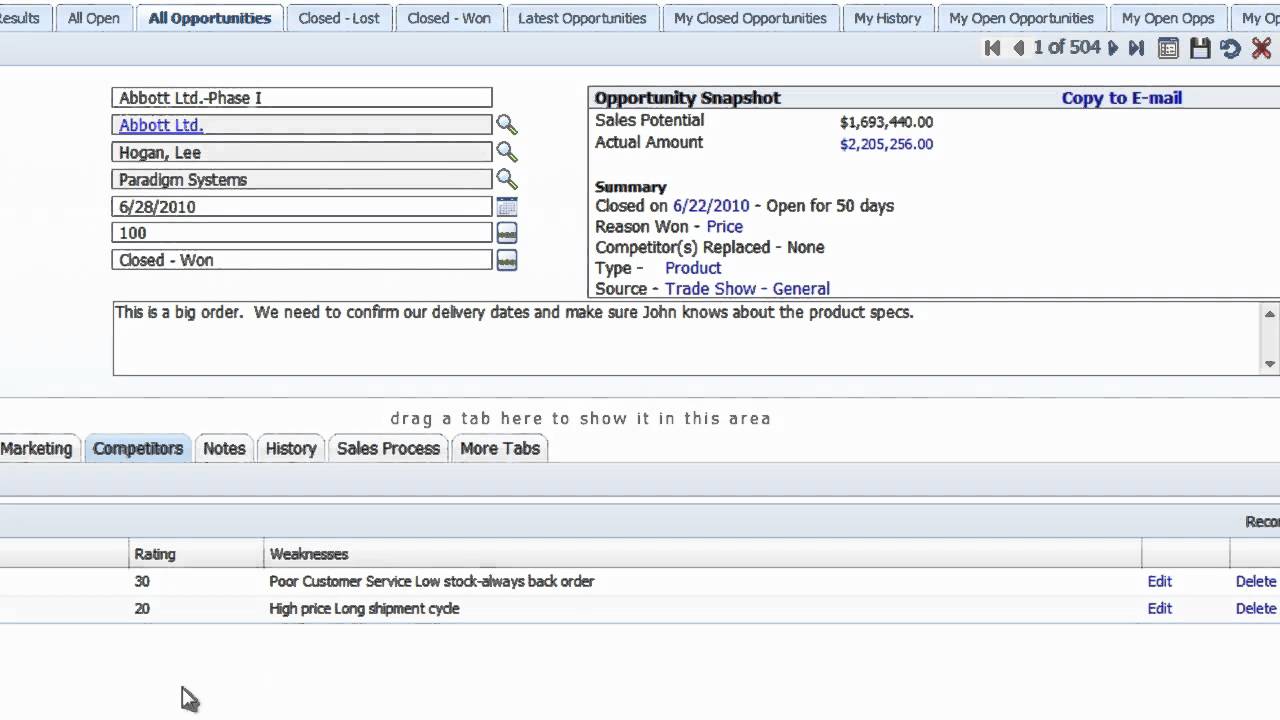Select the Competitors detail tab
The image size is (1280, 720).
(138, 448)
